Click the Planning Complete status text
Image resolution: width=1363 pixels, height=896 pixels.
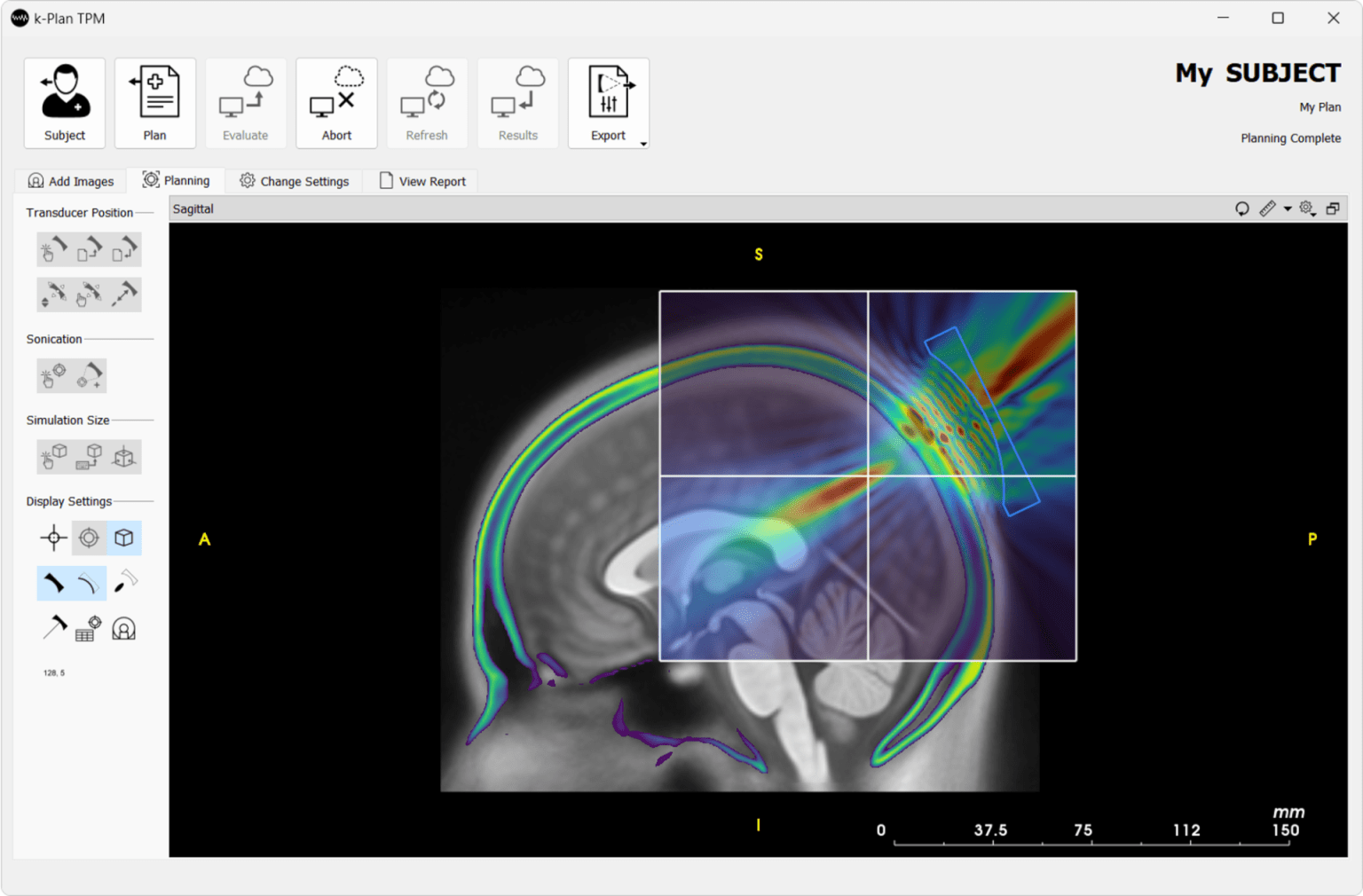tap(1290, 138)
